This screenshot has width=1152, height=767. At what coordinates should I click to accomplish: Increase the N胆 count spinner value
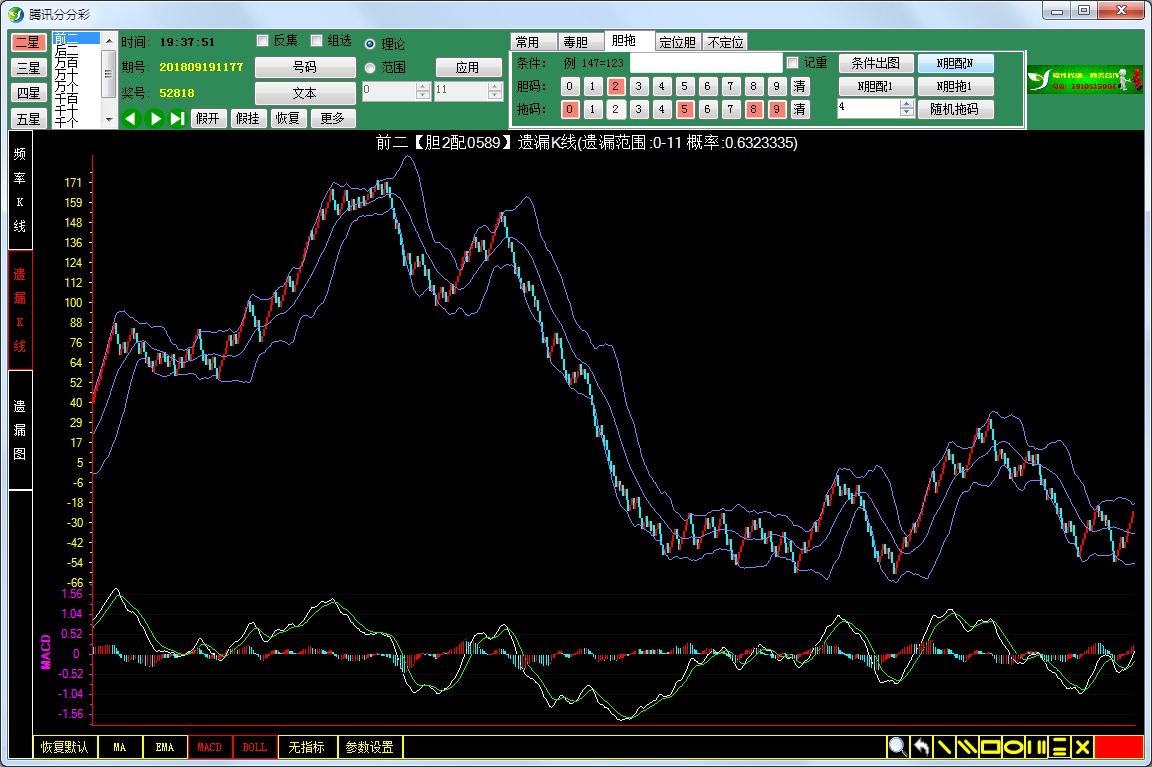tap(907, 104)
